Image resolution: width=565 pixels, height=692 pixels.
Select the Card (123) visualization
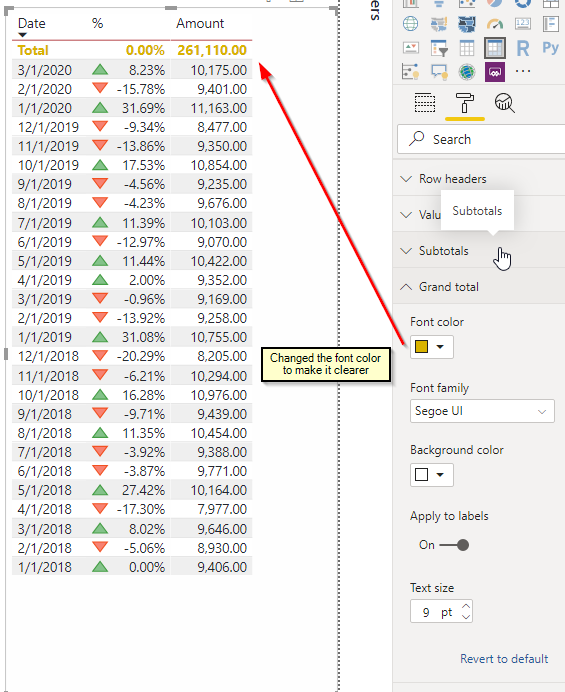point(523,23)
